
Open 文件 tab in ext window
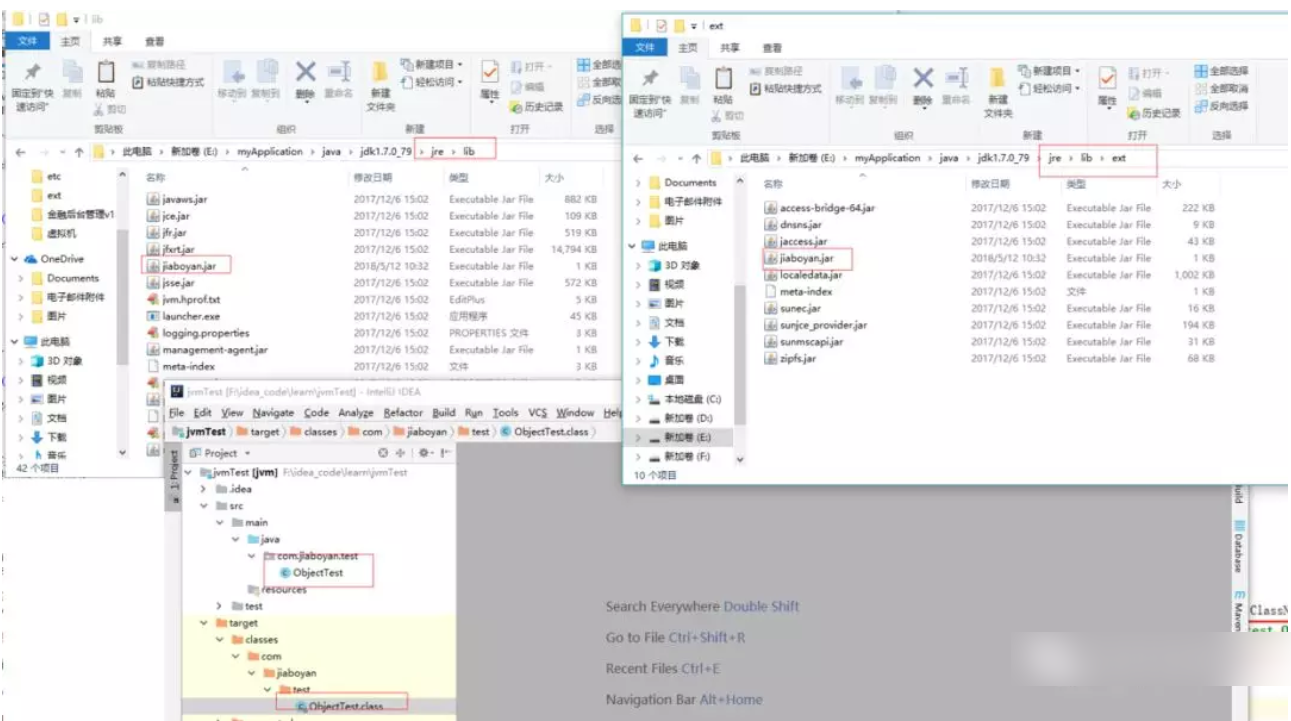(x=645, y=47)
